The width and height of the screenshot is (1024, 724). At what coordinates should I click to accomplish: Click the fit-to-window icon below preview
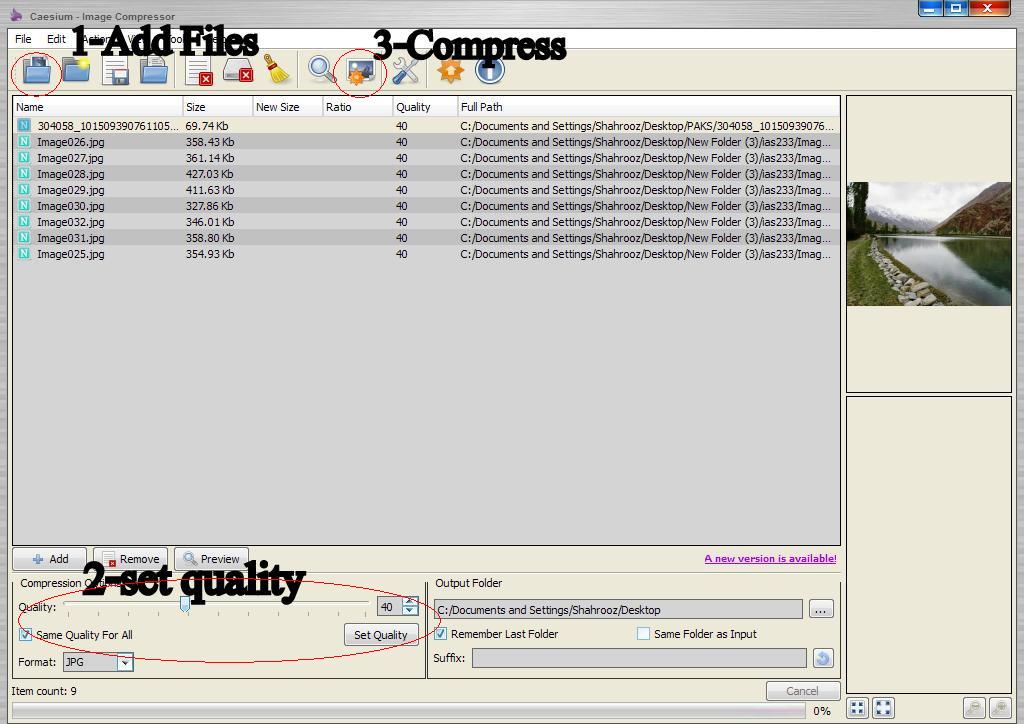(857, 708)
